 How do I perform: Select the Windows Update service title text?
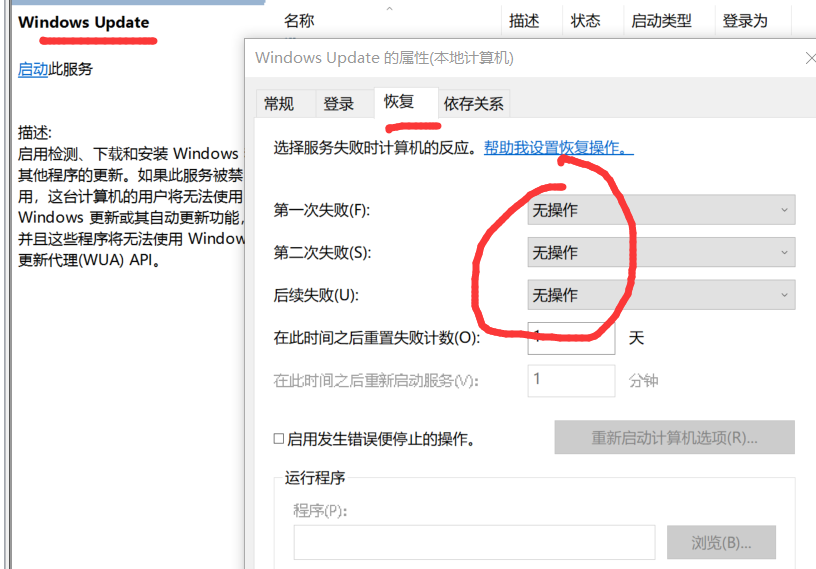(84, 22)
